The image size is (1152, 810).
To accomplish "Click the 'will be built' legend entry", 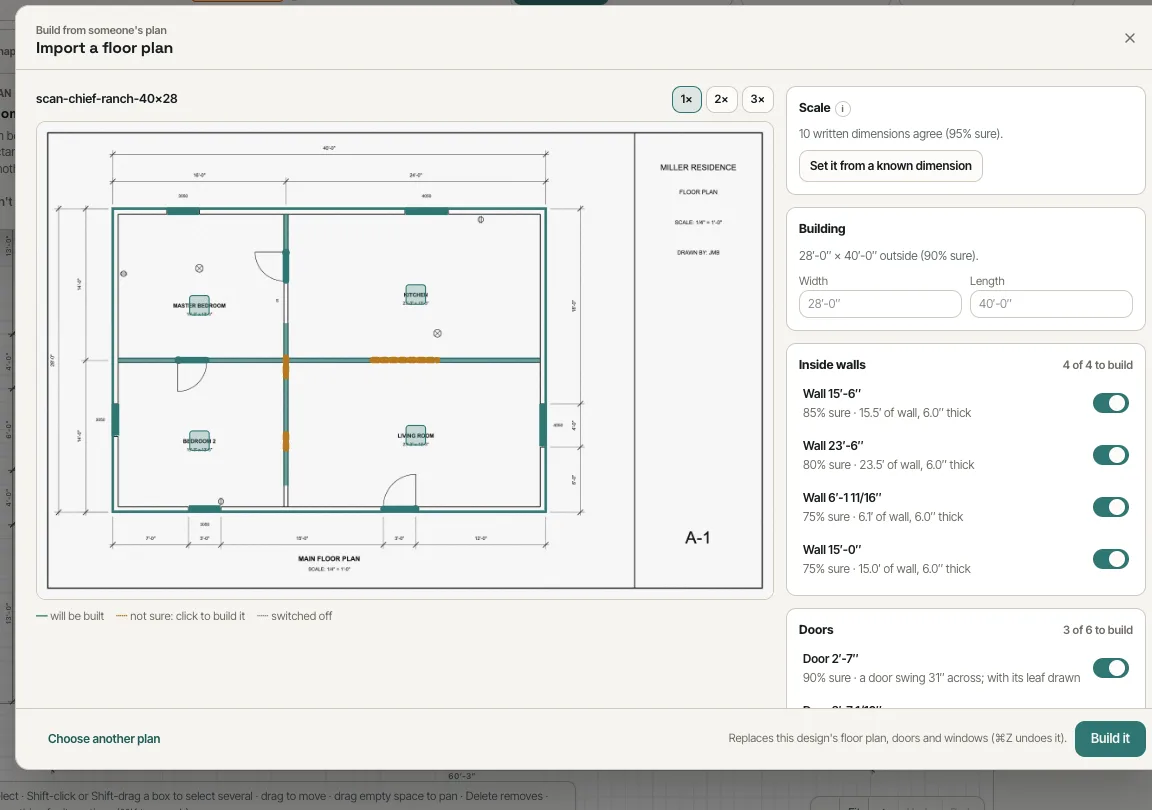I will click(x=70, y=616).
